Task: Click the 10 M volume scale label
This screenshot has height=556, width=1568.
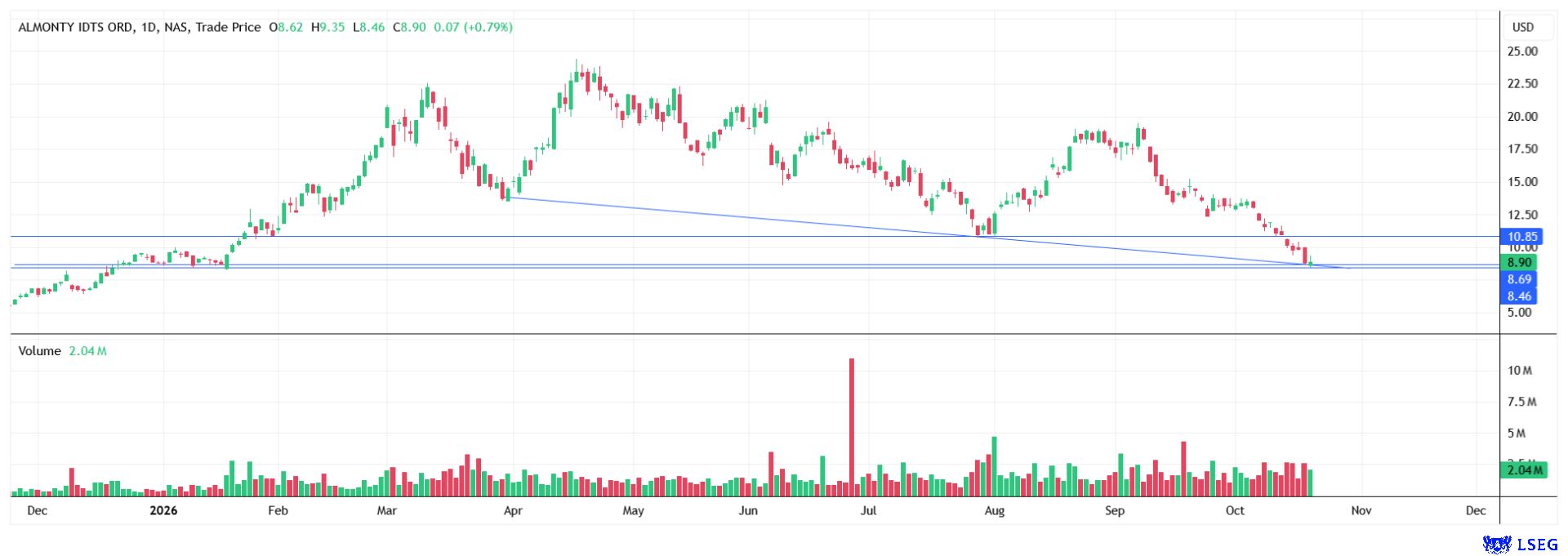Action: (x=1520, y=371)
